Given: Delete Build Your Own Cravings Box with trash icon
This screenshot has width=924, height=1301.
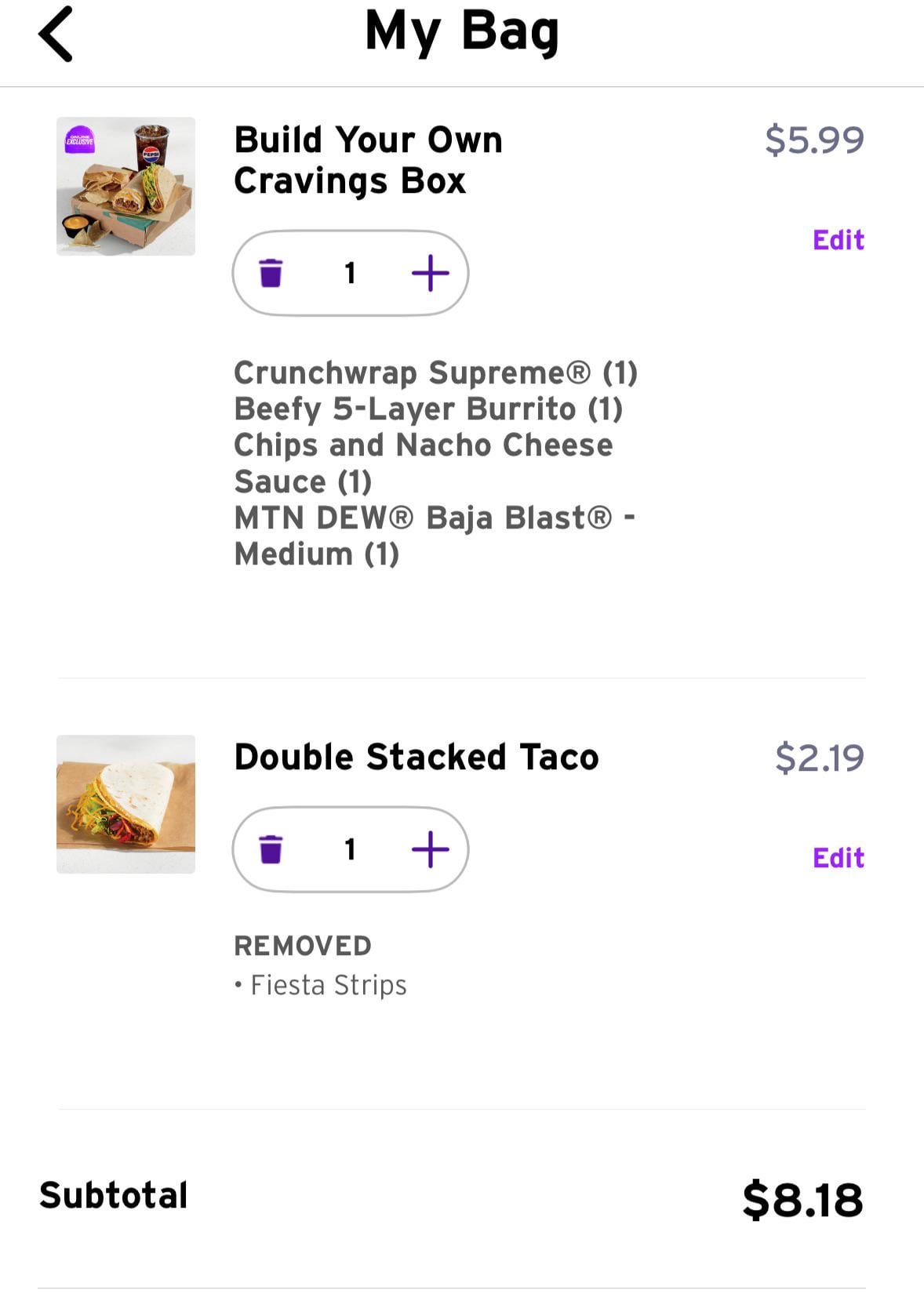Looking at the screenshot, I should tap(271, 273).
